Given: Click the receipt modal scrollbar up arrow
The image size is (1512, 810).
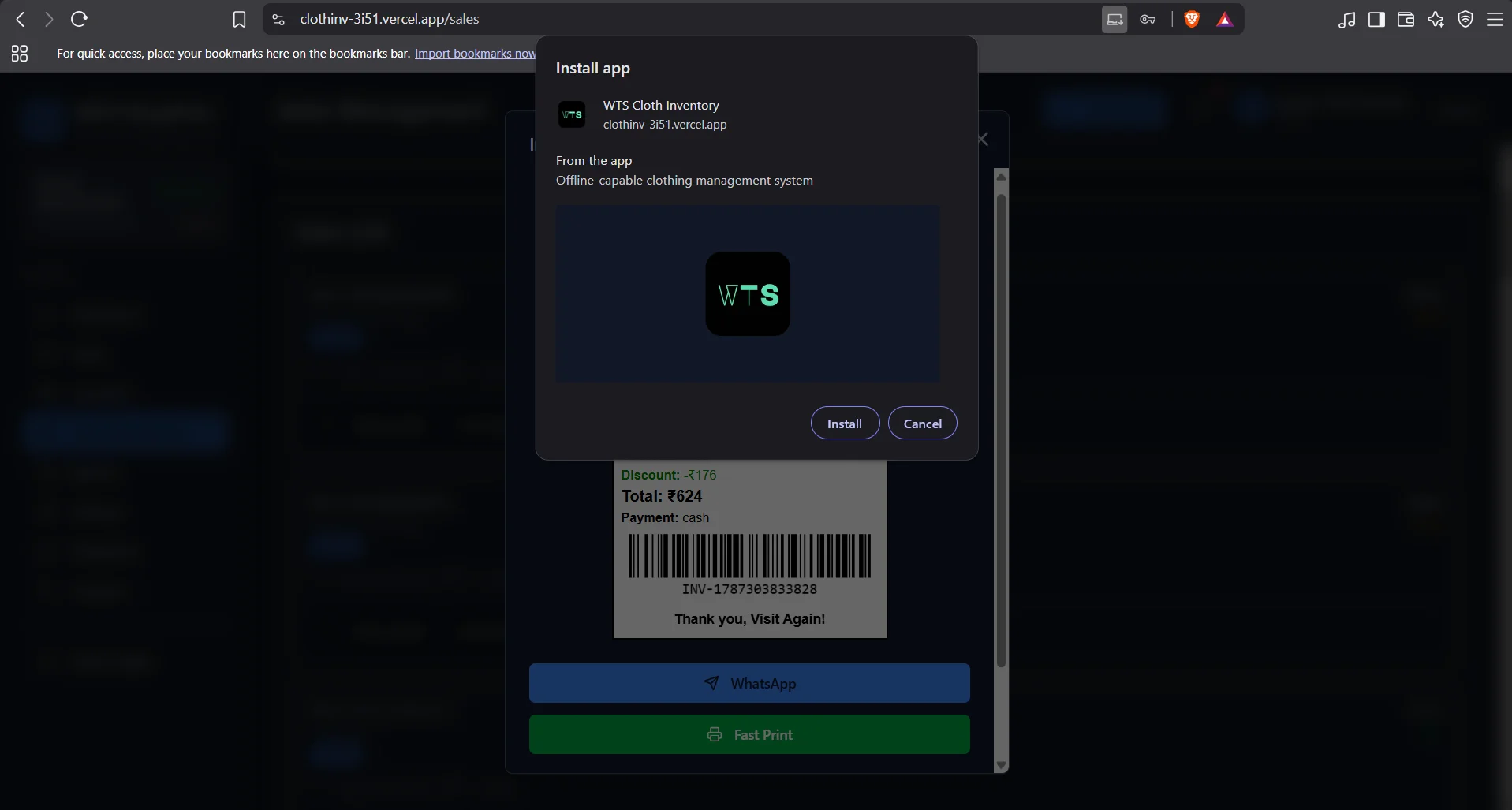Looking at the screenshot, I should 1002,177.
